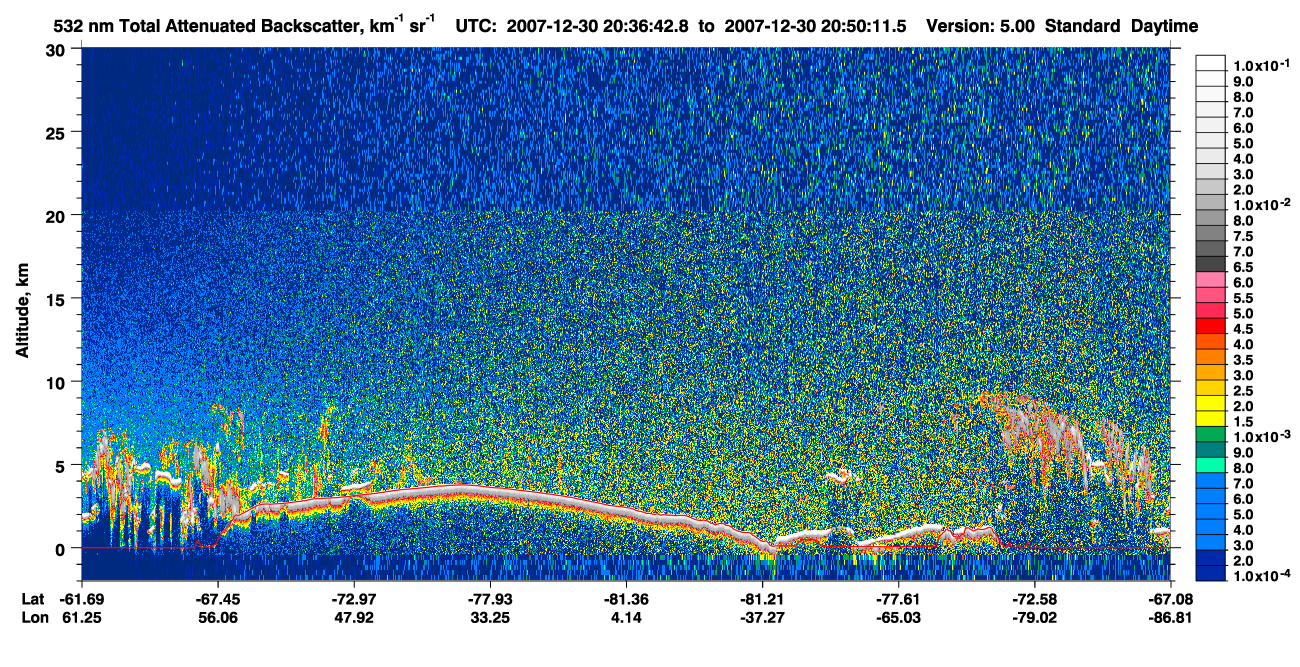Select longitude value '61.25'
Image resolution: width=1300 pixels, height=667 pixels.
click(82, 618)
